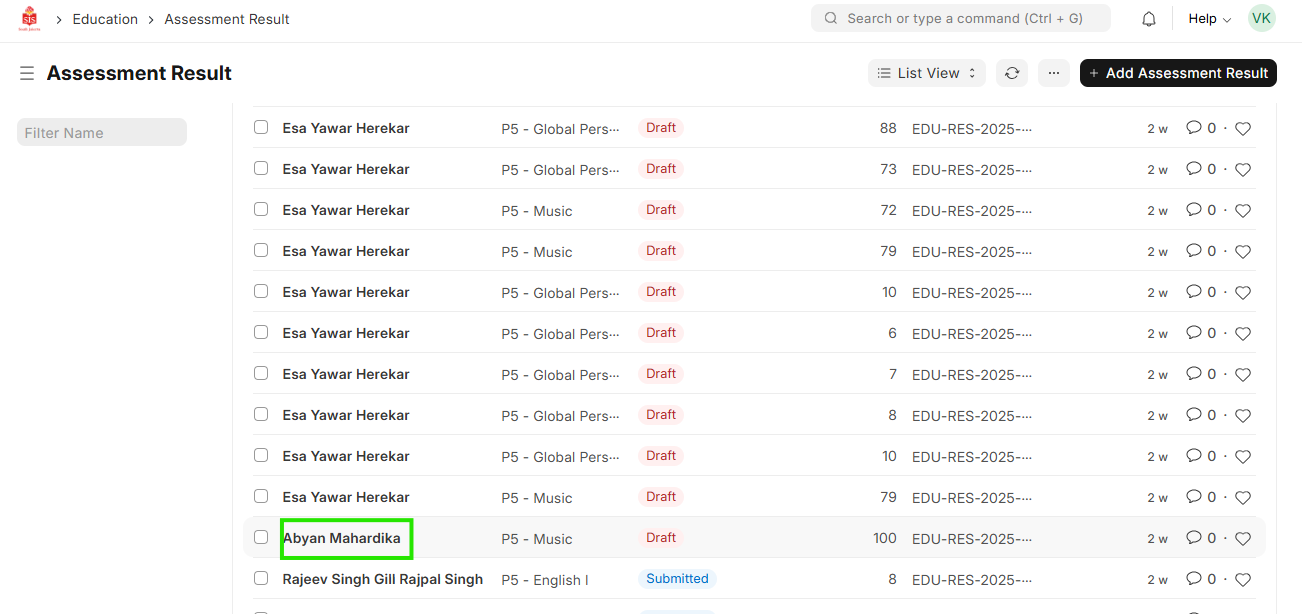Expand the Help dropdown menu

point(1209,19)
